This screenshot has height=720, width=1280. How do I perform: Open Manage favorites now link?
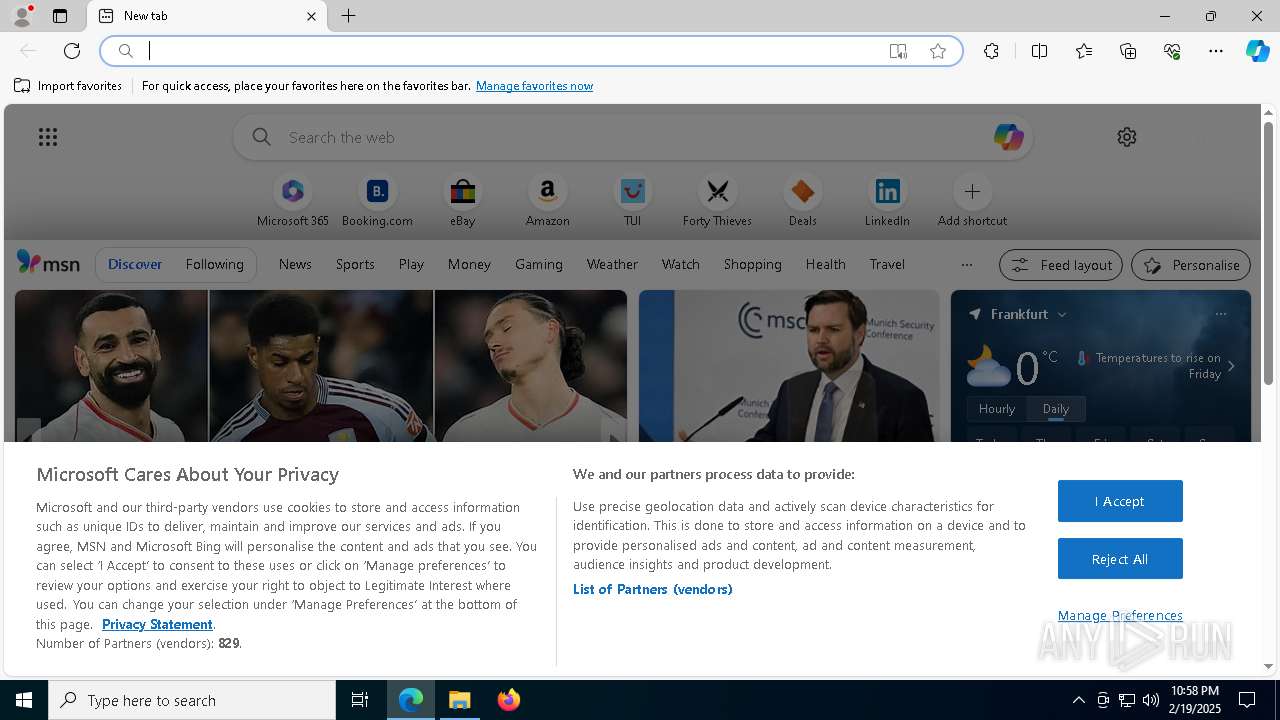[x=534, y=86]
